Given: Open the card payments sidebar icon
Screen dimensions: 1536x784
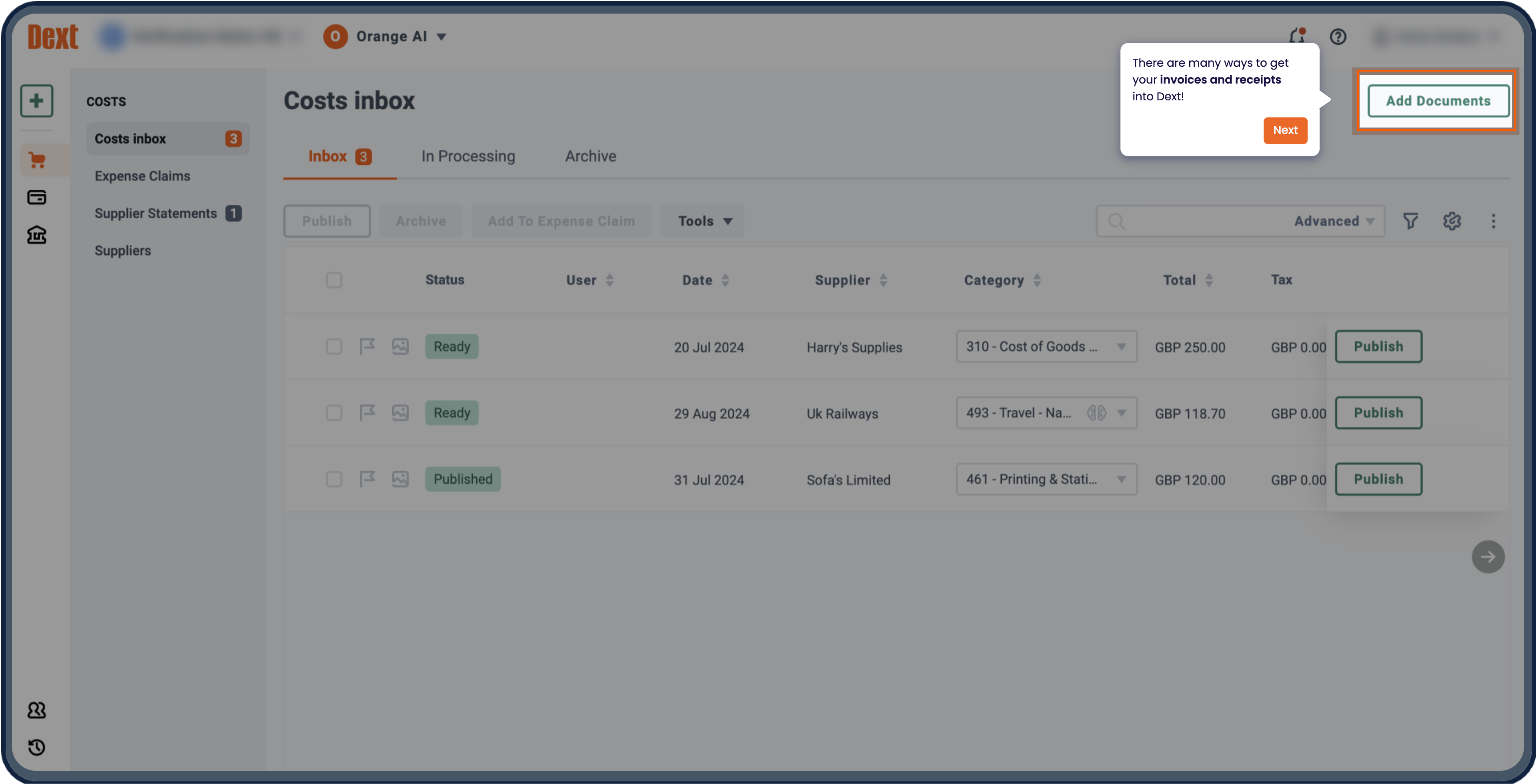Looking at the screenshot, I should (x=37, y=197).
